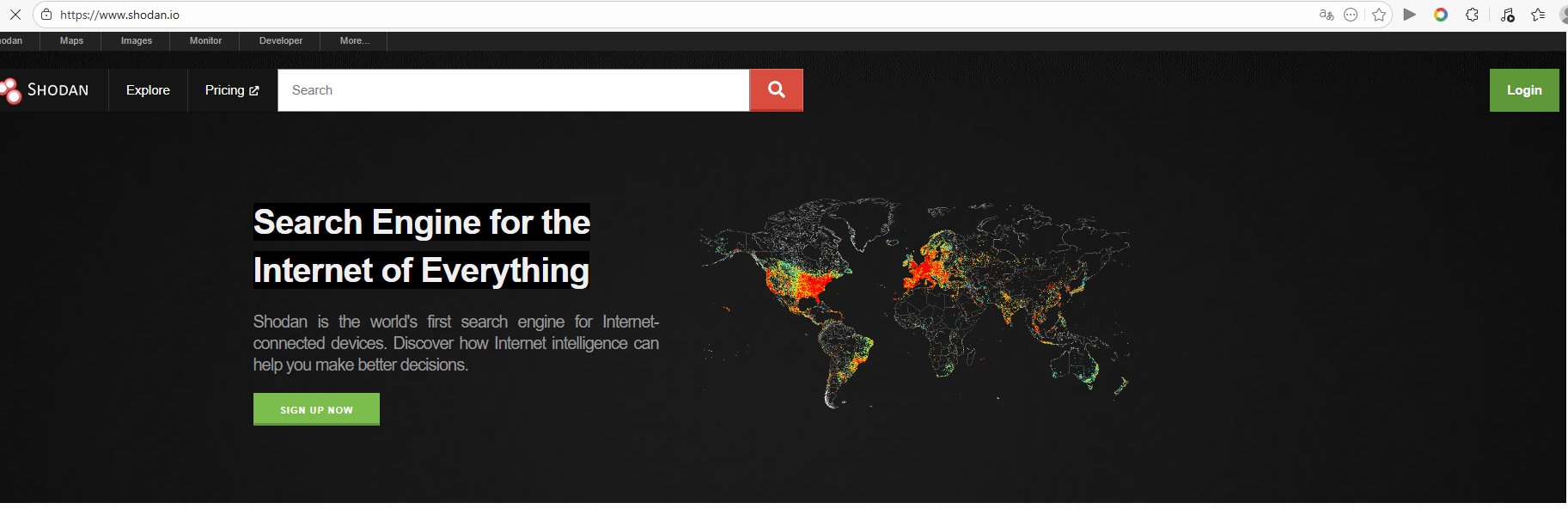The width and height of the screenshot is (1568, 509).
Task: Open the Images tab
Action: [x=137, y=40]
